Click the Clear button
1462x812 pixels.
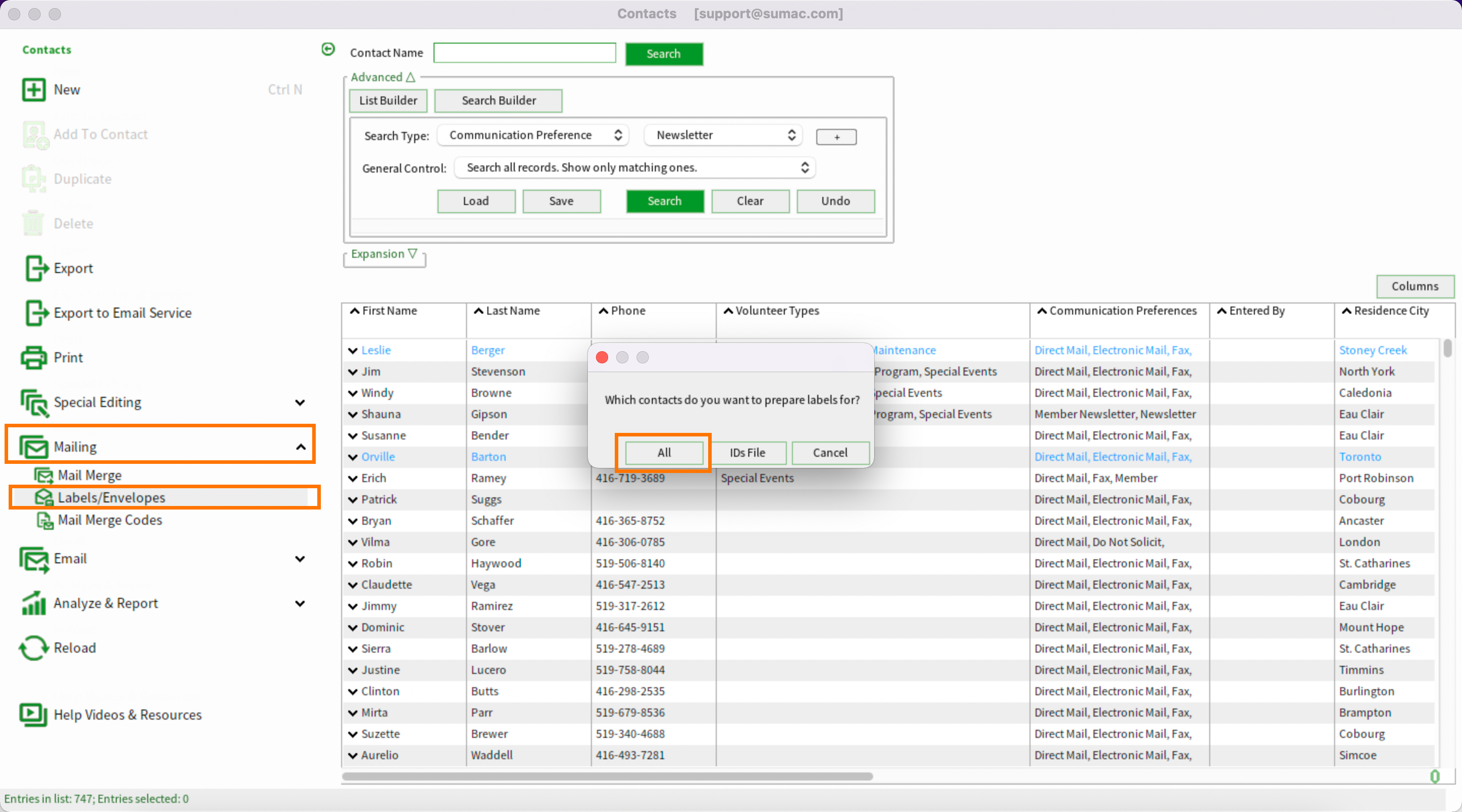point(750,201)
